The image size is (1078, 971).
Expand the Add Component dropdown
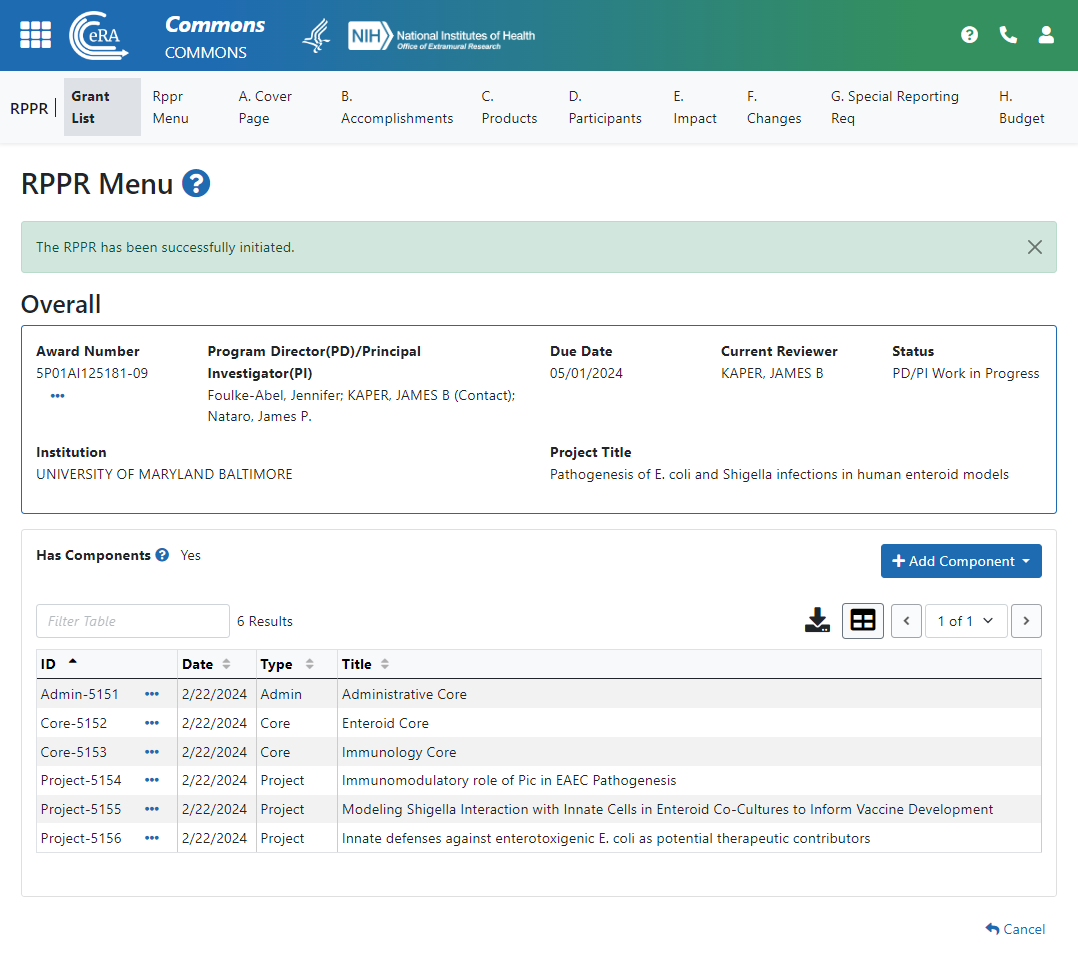[961, 561]
